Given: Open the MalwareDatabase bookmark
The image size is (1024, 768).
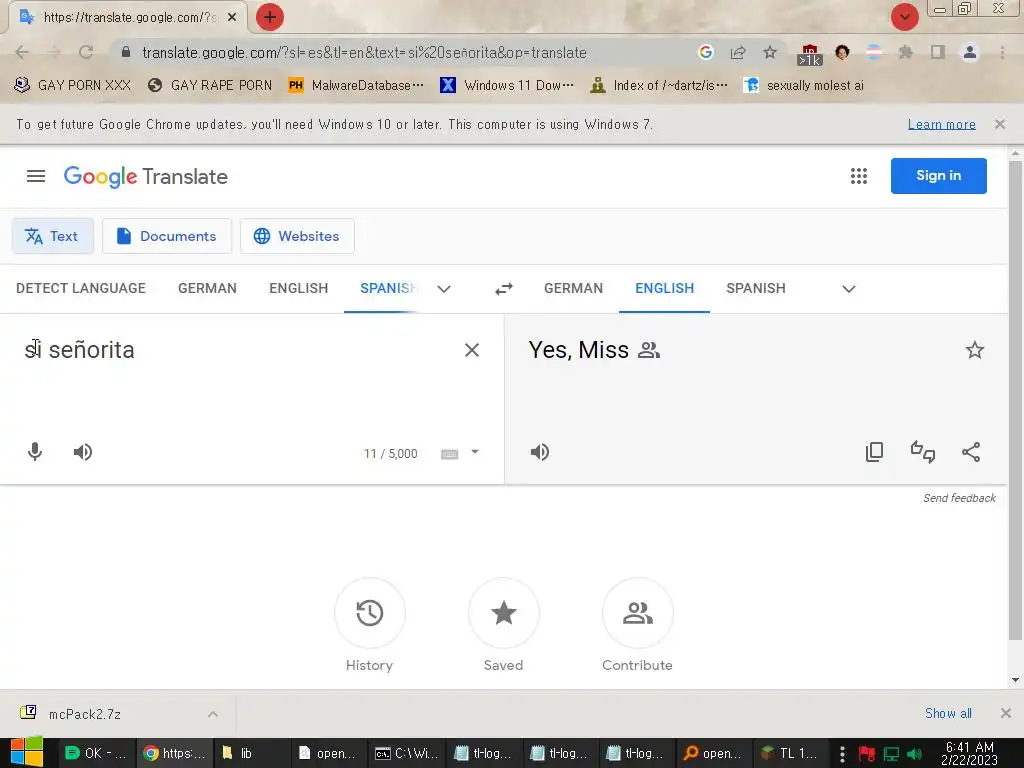Looking at the screenshot, I should [356, 85].
